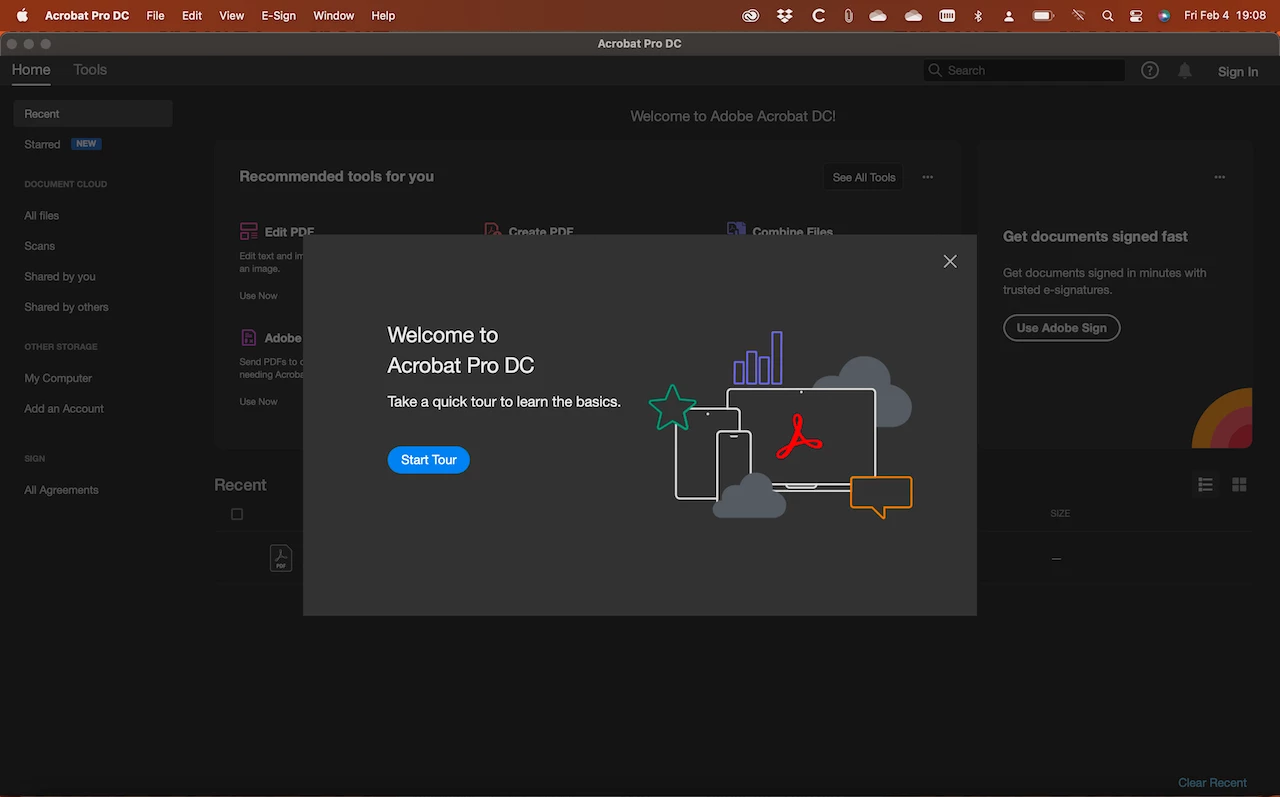Switch to the Tools tab

pos(90,70)
